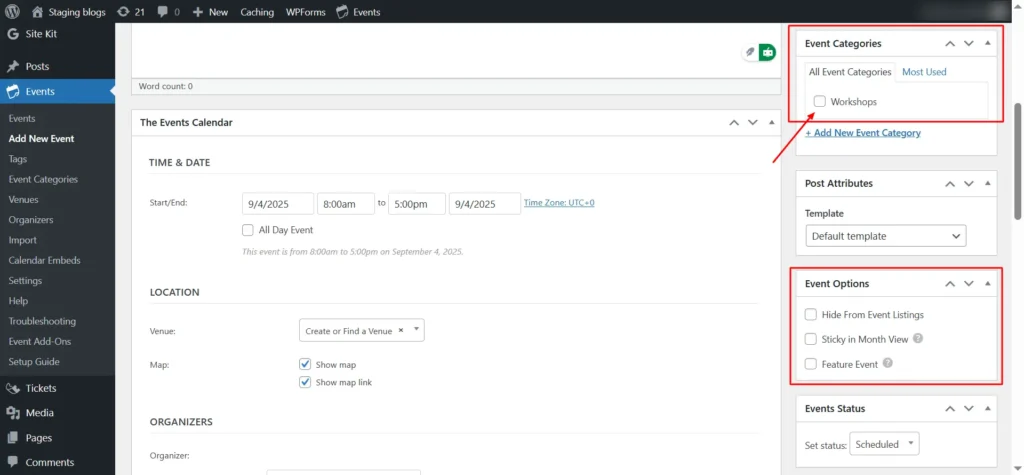
Task: Click the feather quill icon in editor
Action: (x=750, y=52)
